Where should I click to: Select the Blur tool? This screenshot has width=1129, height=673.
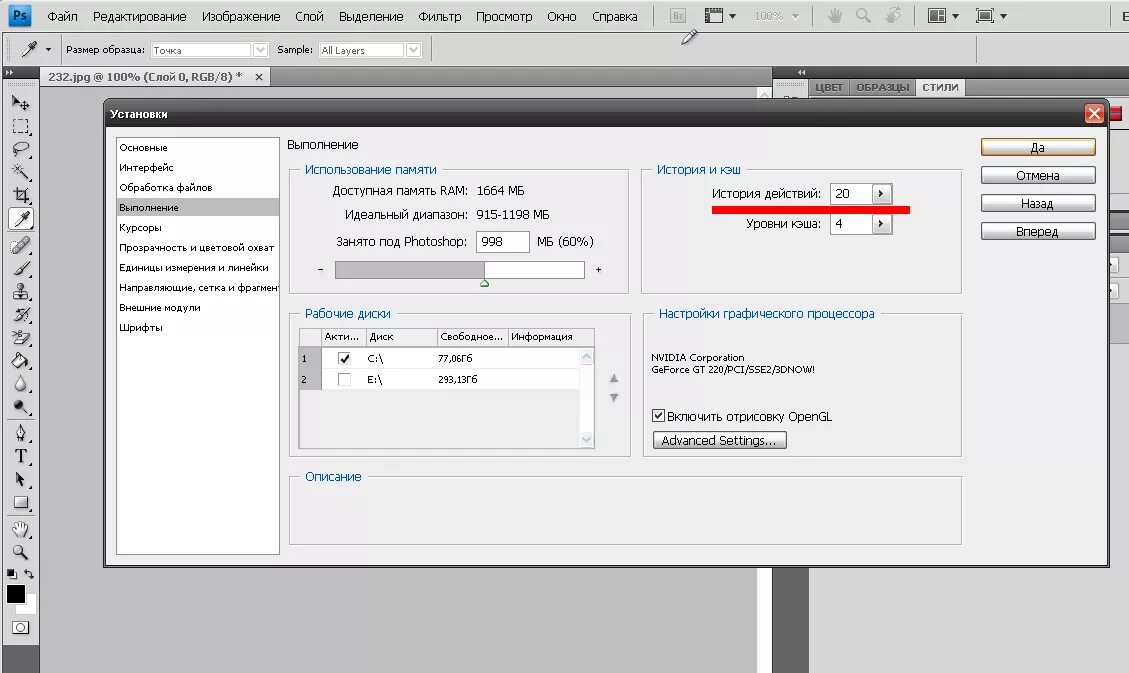(x=20, y=384)
